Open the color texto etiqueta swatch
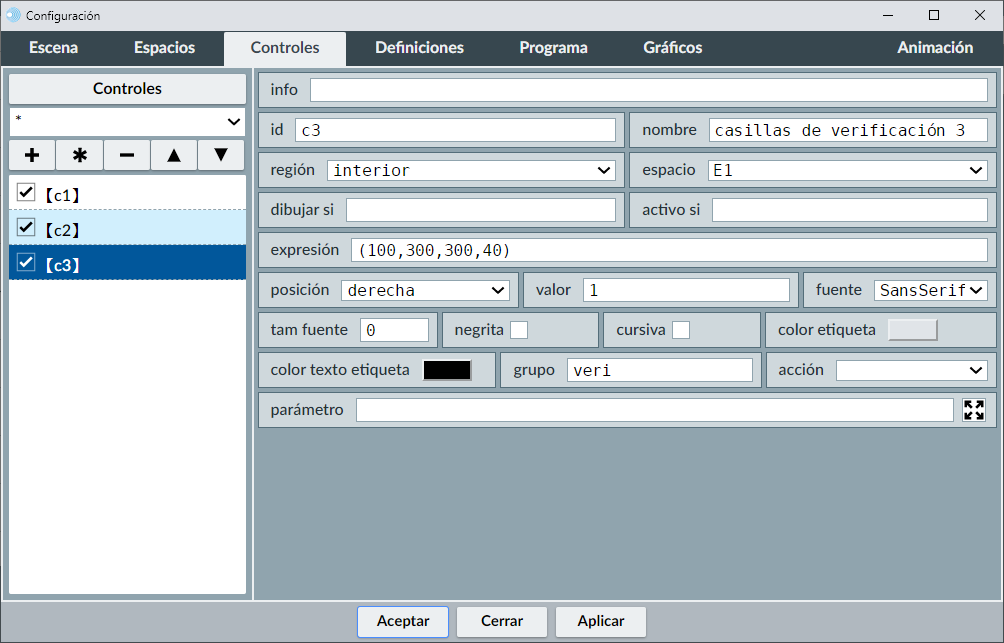This screenshot has height=643, width=1004. tap(447, 370)
